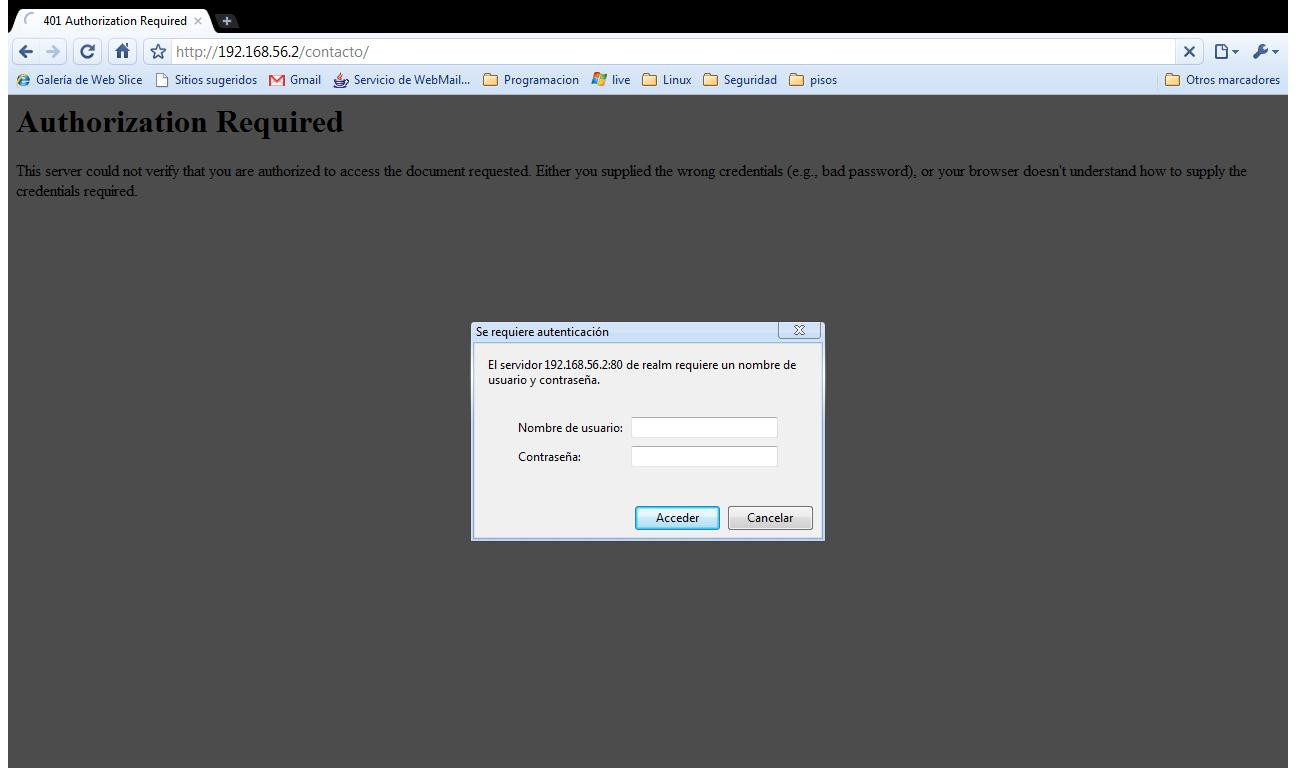Click the browser back arrow

(x=26, y=52)
